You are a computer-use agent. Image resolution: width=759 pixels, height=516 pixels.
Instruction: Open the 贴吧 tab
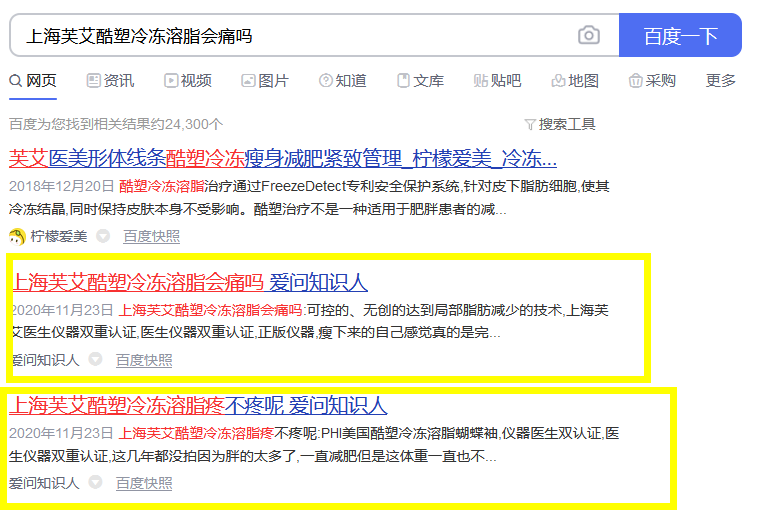(498, 80)
